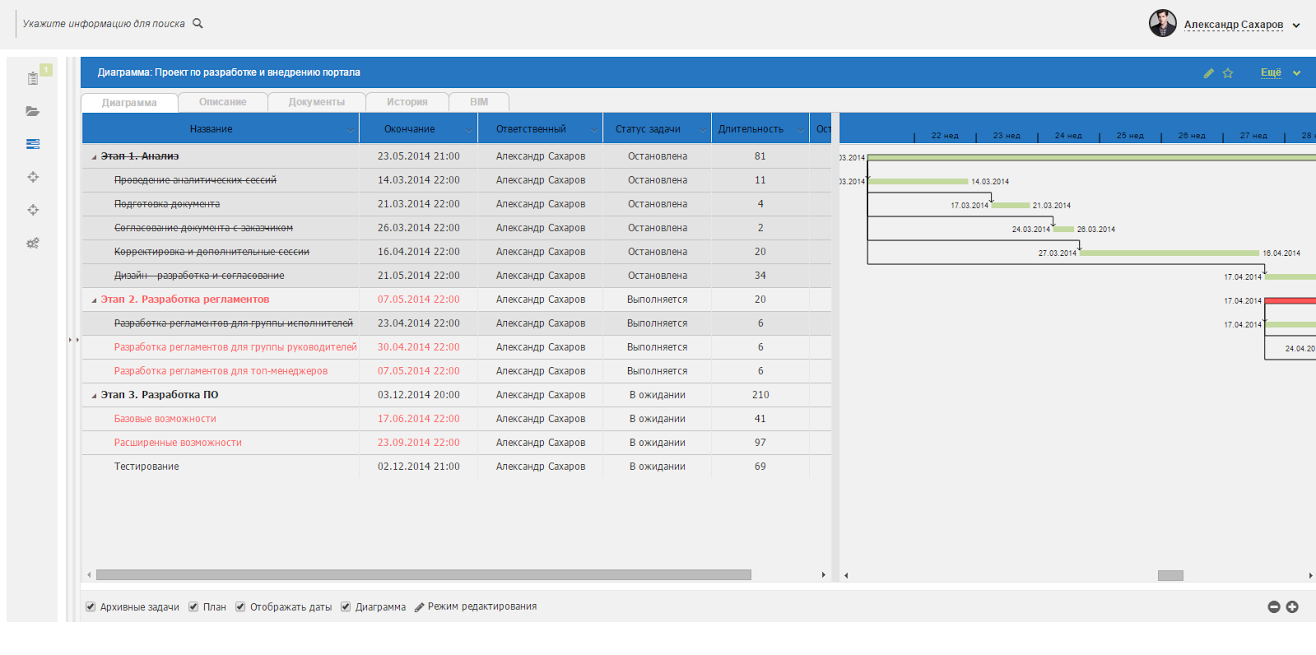Collapse the Этап 1. Анализ tree row

coord(95,157)
